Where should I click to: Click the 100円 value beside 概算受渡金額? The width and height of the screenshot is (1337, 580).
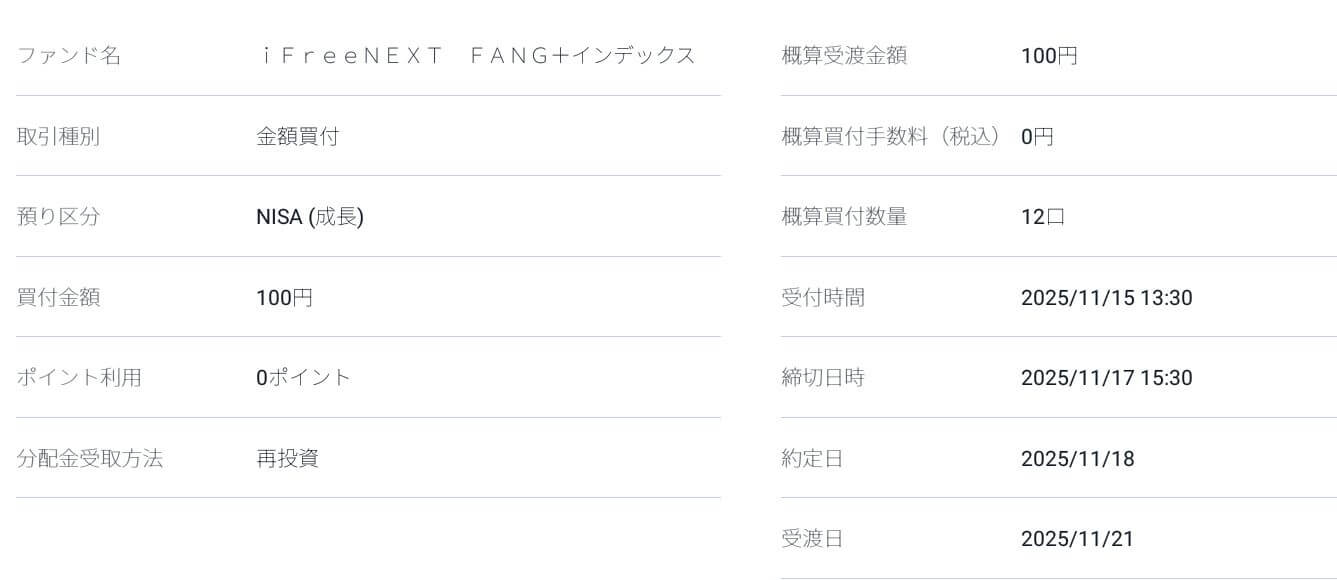point(1049,56)
